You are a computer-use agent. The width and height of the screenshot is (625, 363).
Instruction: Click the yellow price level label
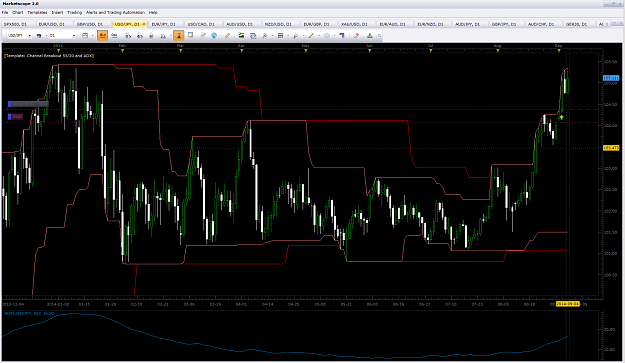pyautogui.click(x=611, y=148)
